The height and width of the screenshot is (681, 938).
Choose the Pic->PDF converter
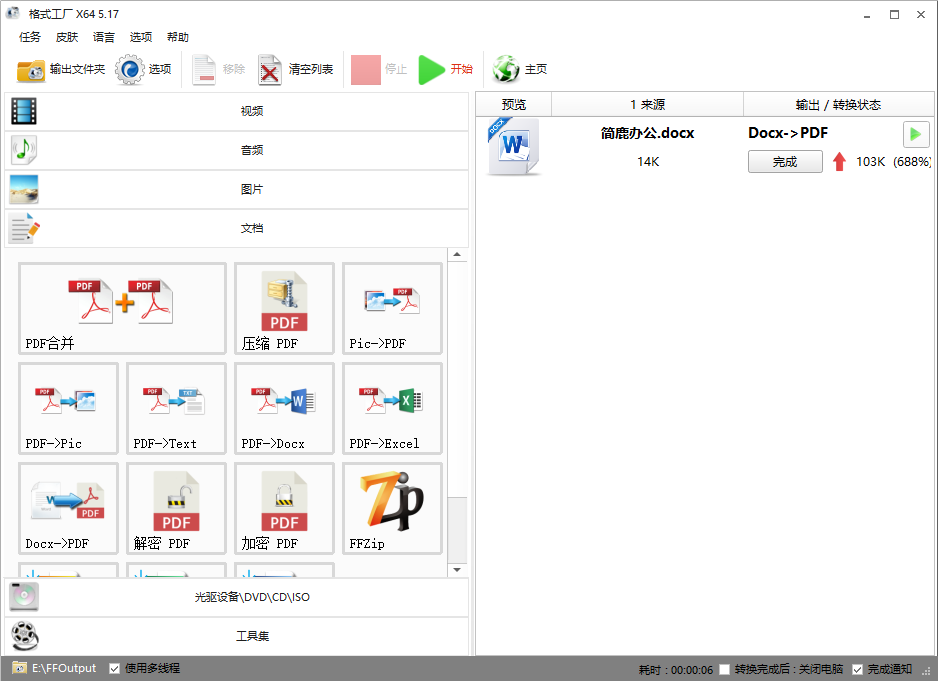[x=392, y=308]
